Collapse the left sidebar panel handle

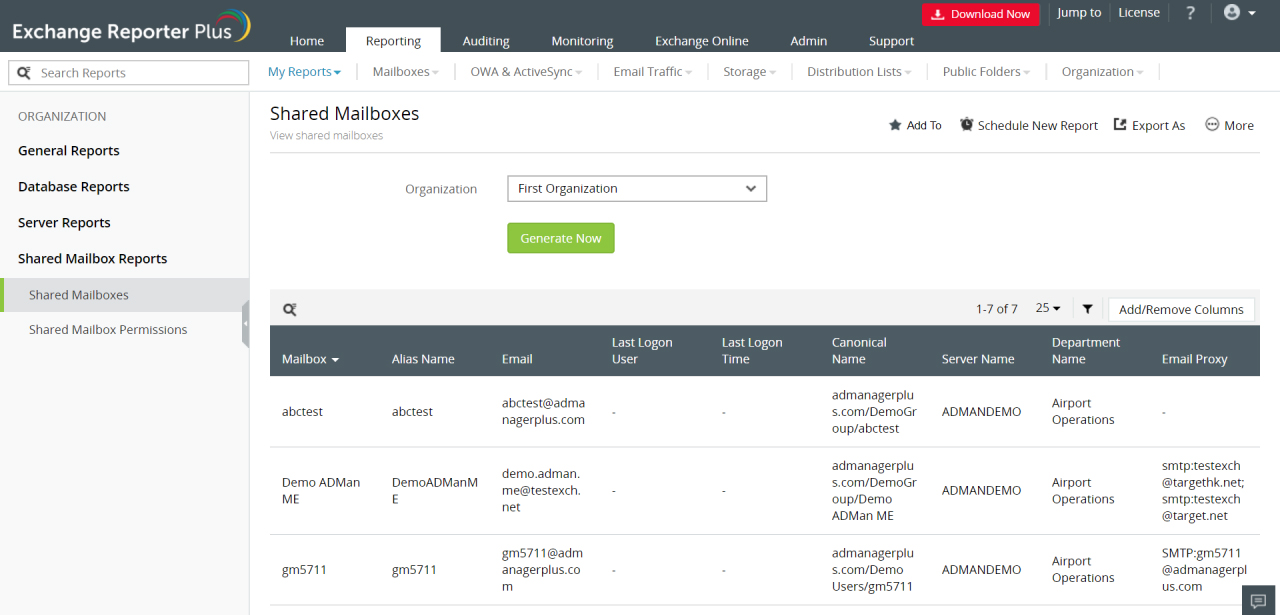245,324
